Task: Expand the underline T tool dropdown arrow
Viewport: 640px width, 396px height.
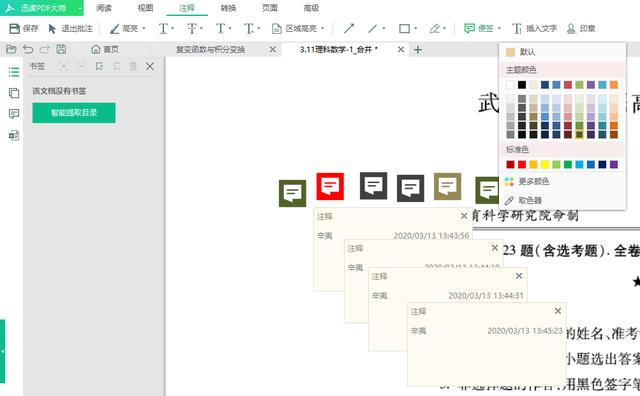Action: 173,29
